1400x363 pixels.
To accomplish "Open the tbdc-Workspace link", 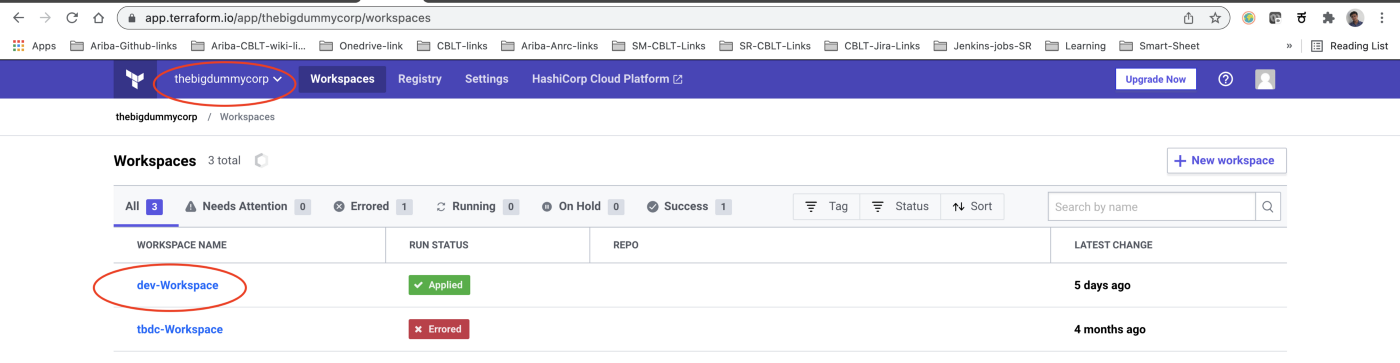I will click(180, 329).
